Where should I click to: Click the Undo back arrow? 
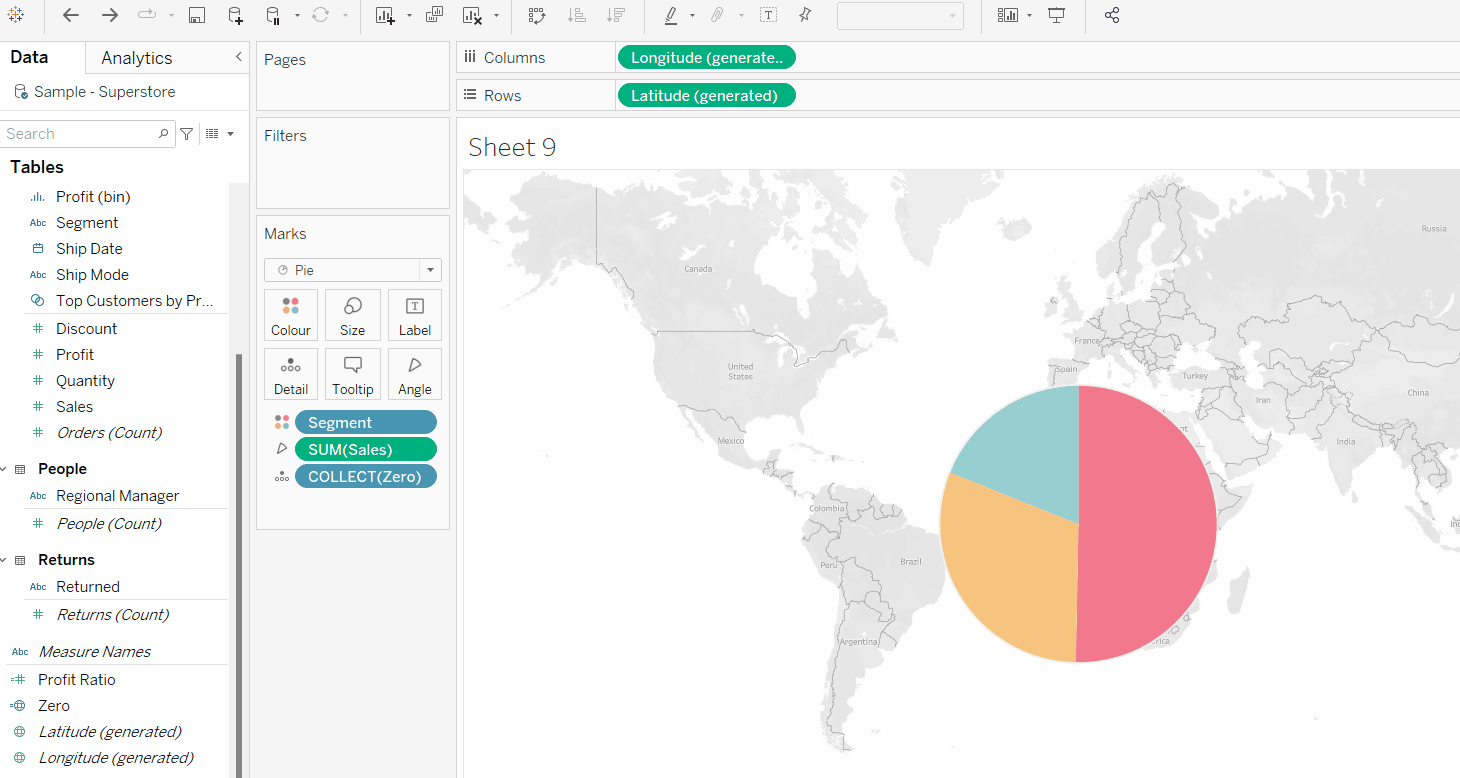pyautogui.click(x=71, y=15)
